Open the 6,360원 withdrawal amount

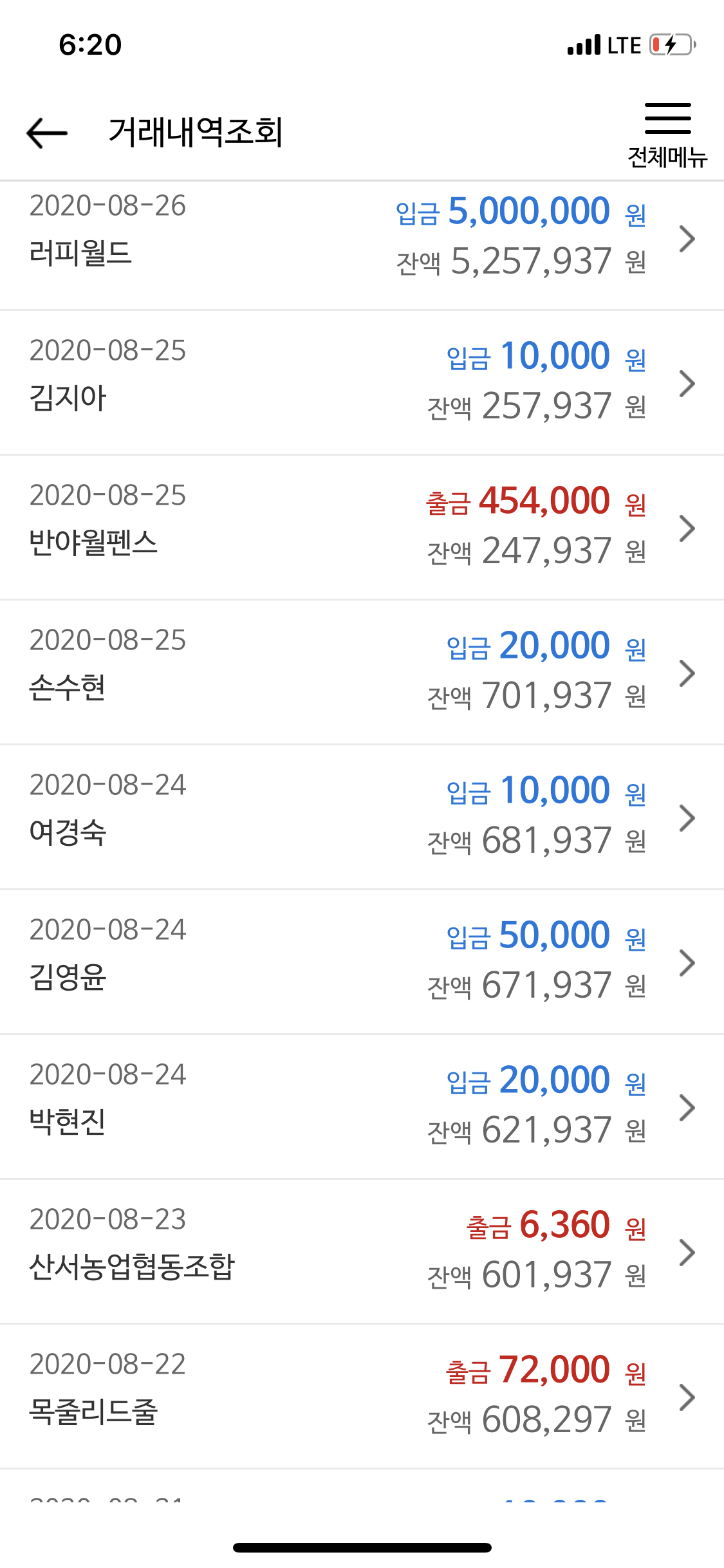point(556,1225)
